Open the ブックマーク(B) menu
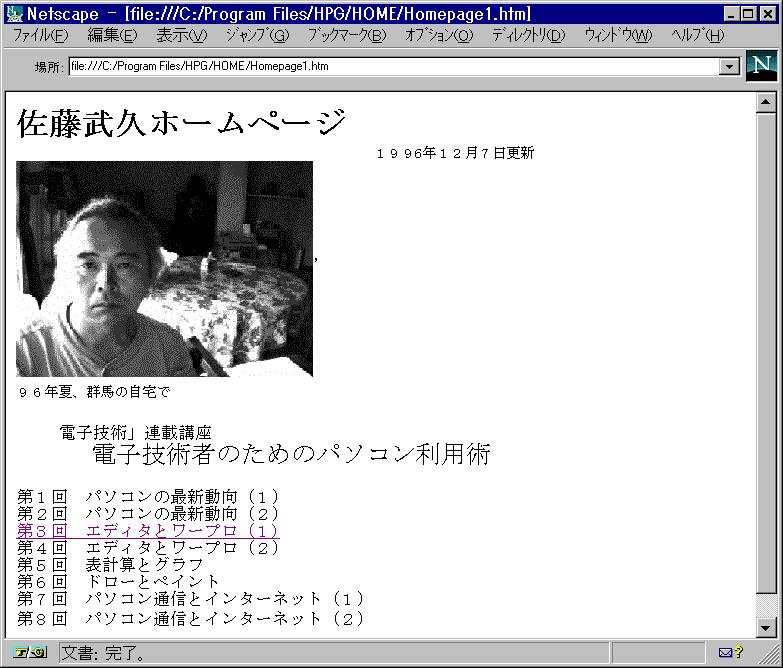The image size is (783, 668). tap(345, 35)
